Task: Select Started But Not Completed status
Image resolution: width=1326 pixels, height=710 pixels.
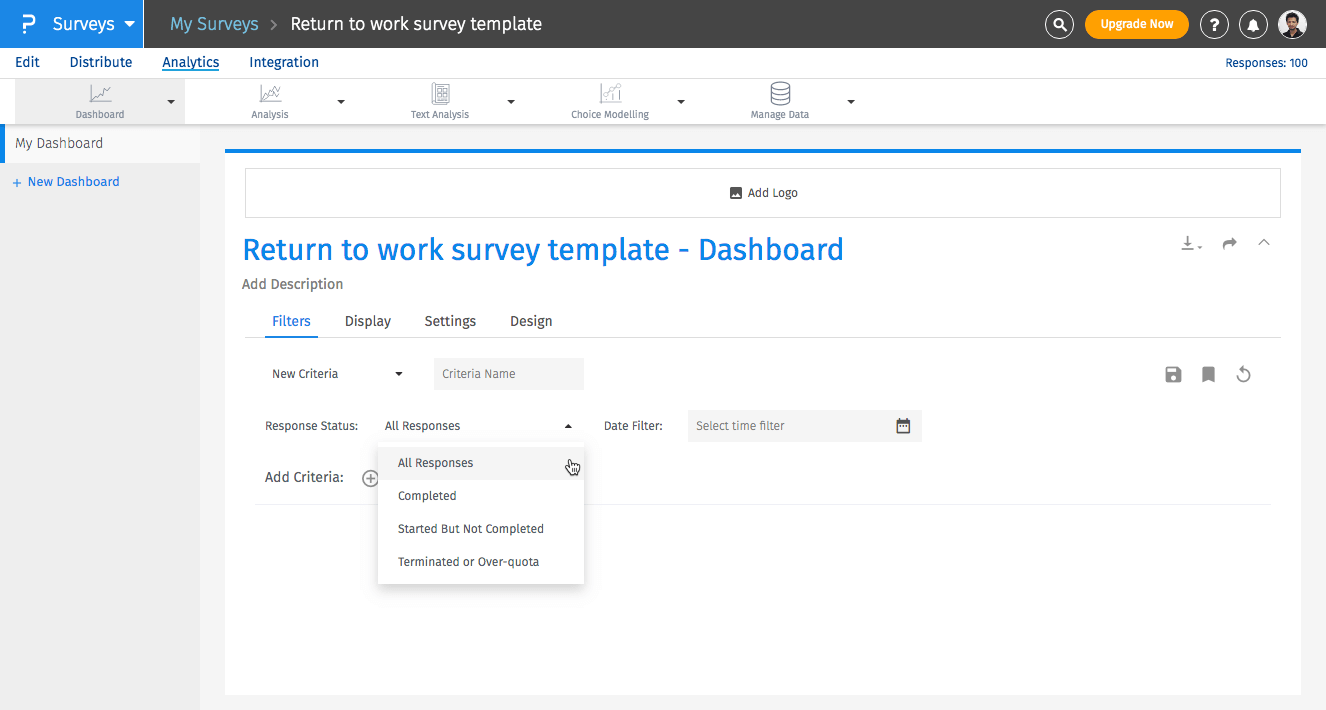Action: point(470,528)
